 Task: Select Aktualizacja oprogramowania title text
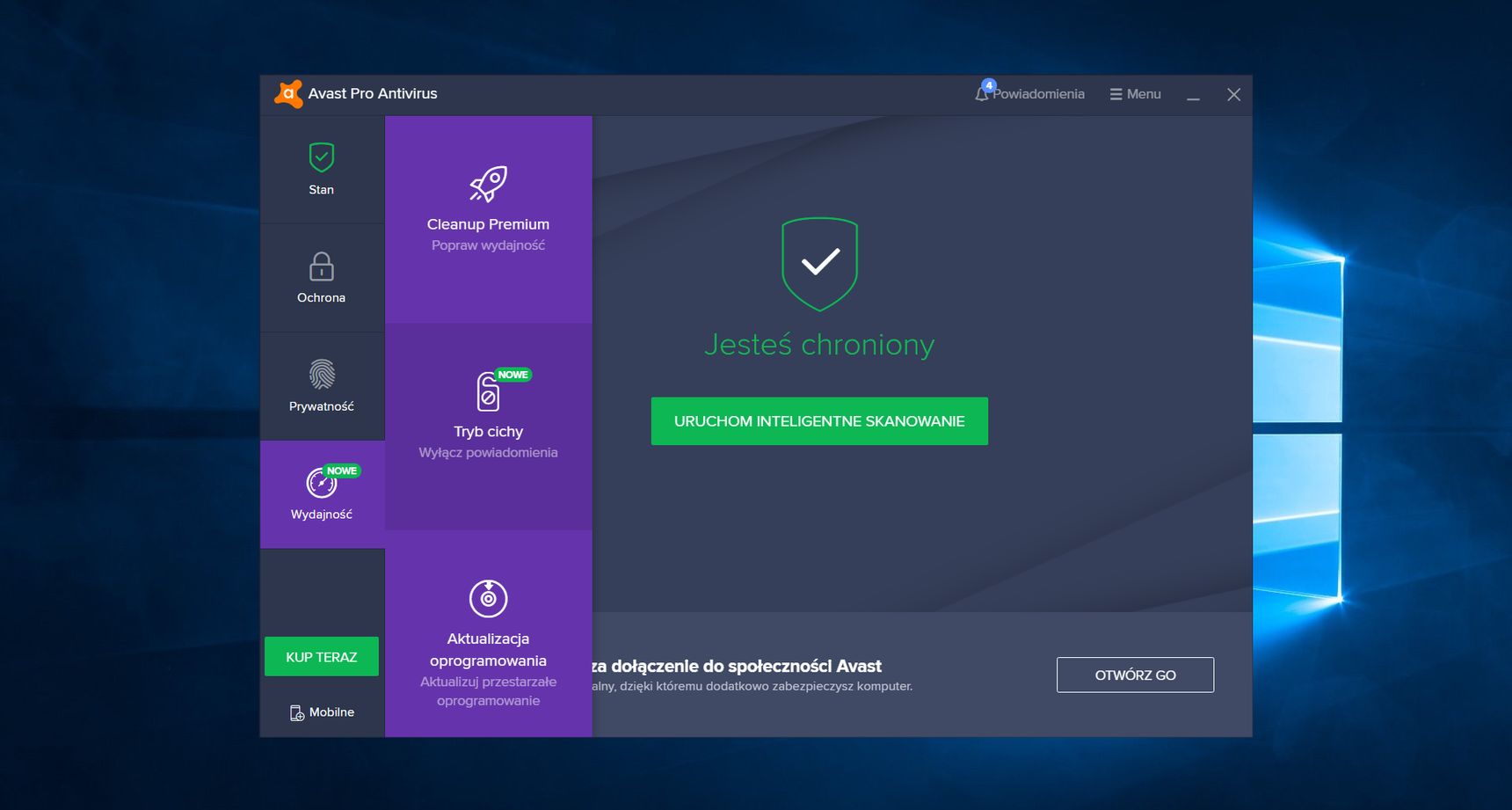[x=489, y=649]
